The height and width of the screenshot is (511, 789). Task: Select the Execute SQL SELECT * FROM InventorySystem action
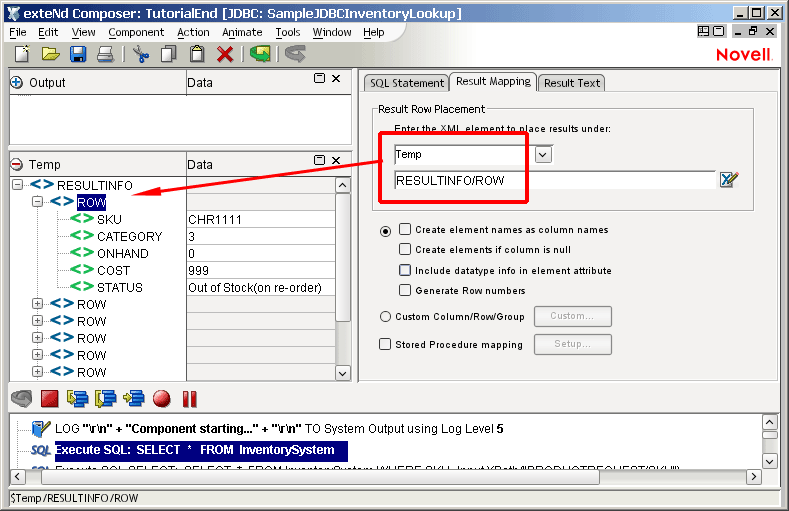click(201, 450)
